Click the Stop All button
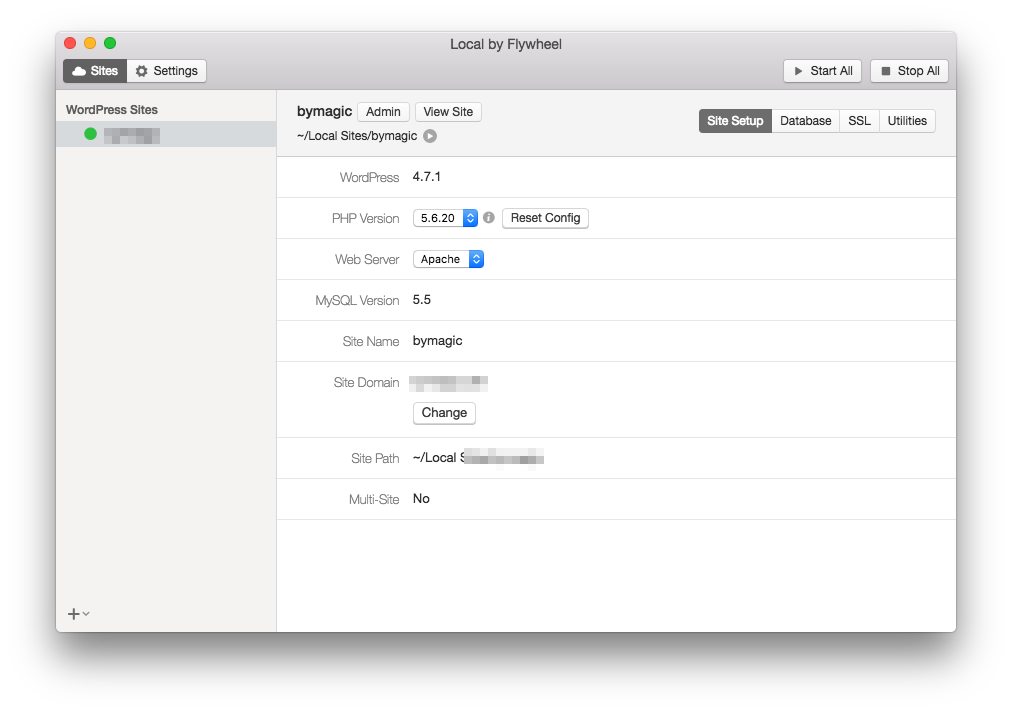 pos(909,71)
